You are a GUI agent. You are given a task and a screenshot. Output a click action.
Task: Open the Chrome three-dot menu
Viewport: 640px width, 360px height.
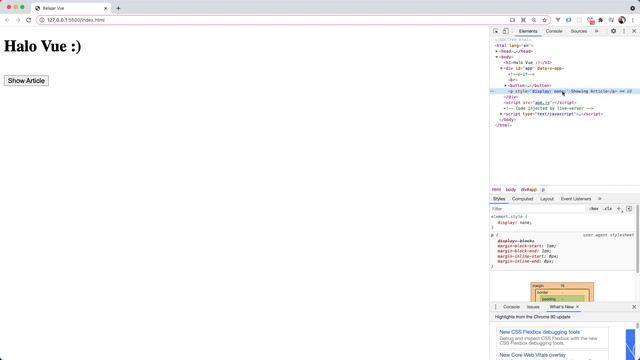633,20
